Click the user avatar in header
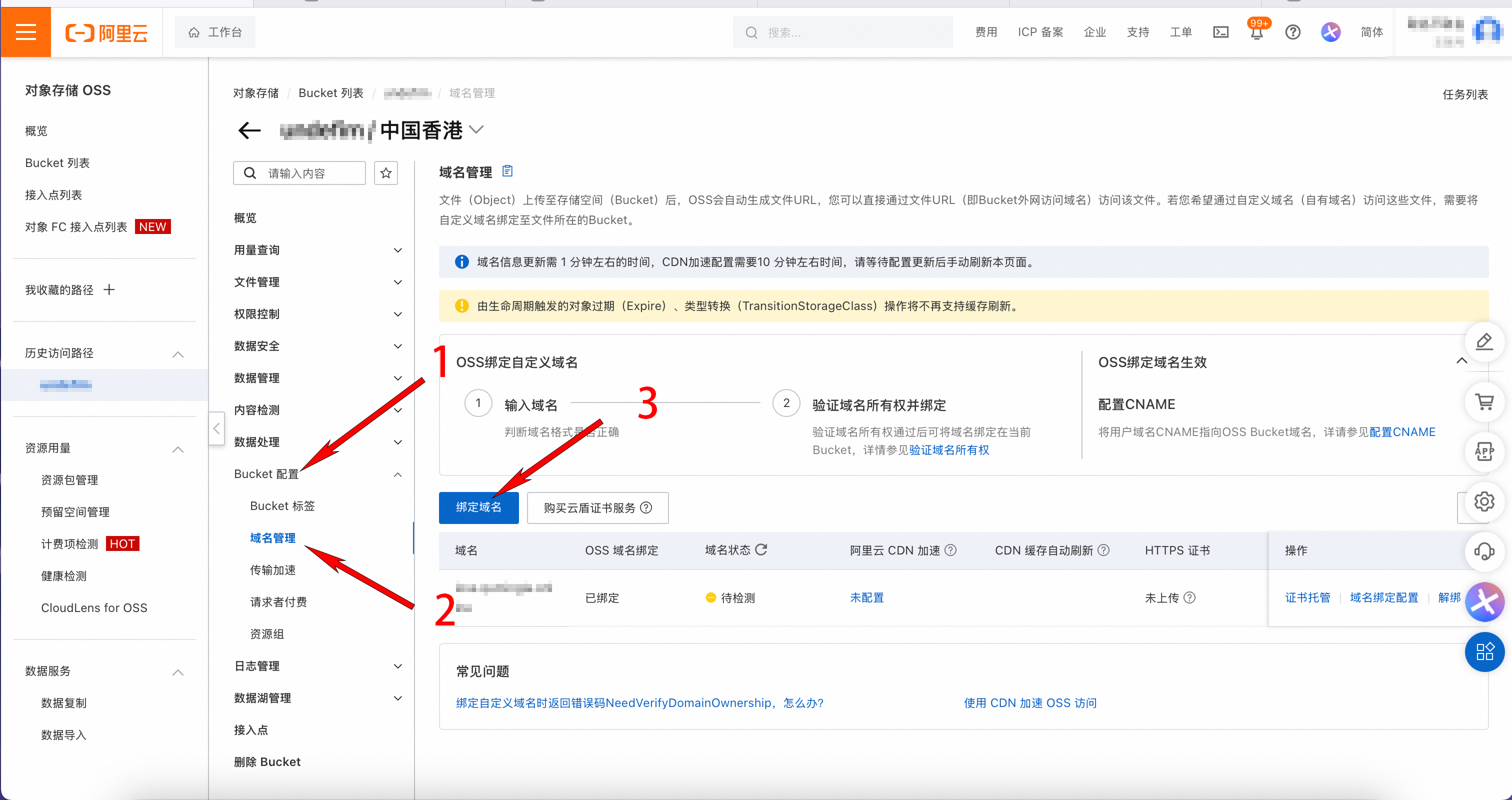This screenshot has height=800, width=1512. click(1487, 30)
